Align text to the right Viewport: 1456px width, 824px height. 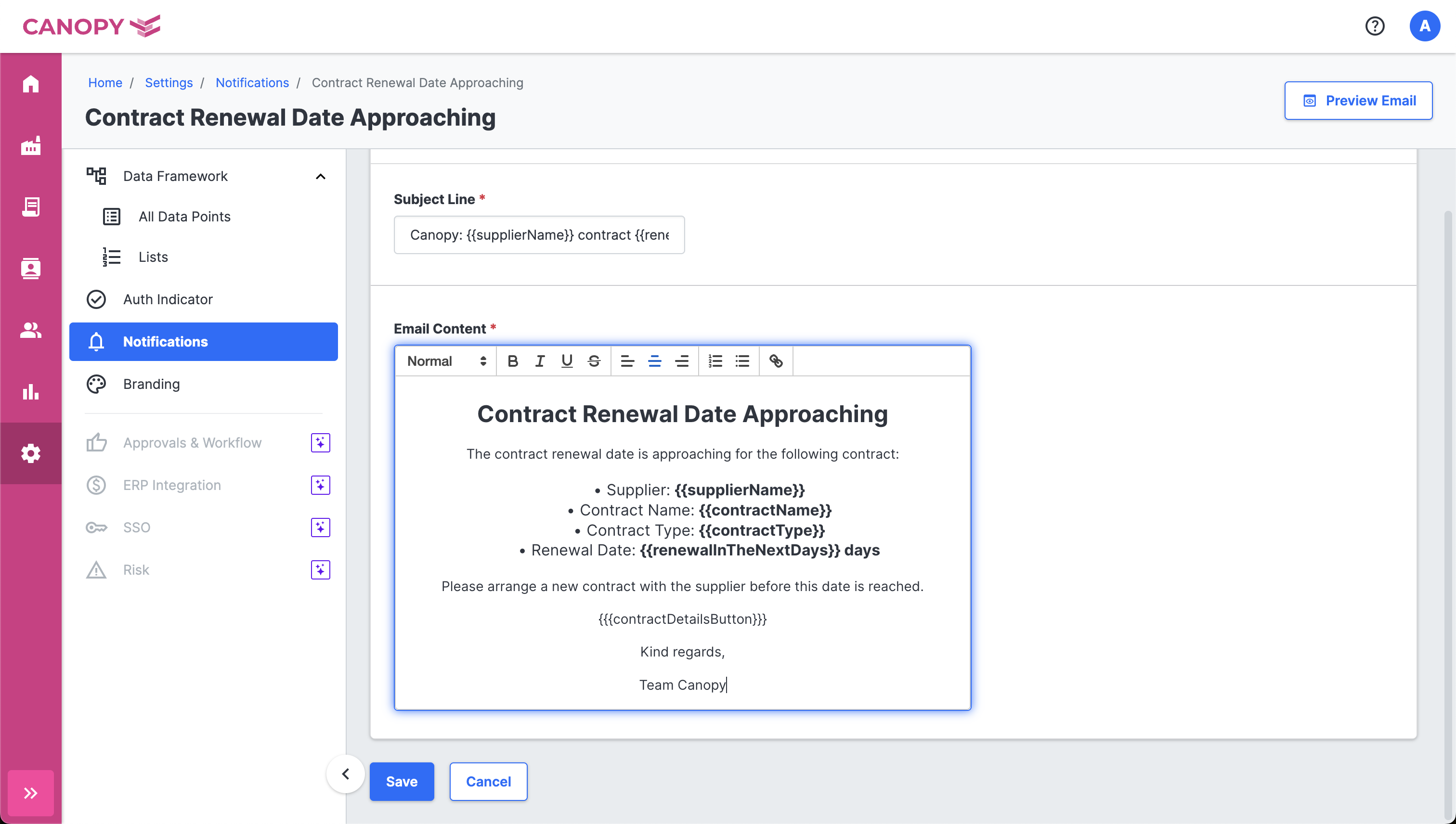(x=682, y=361)
